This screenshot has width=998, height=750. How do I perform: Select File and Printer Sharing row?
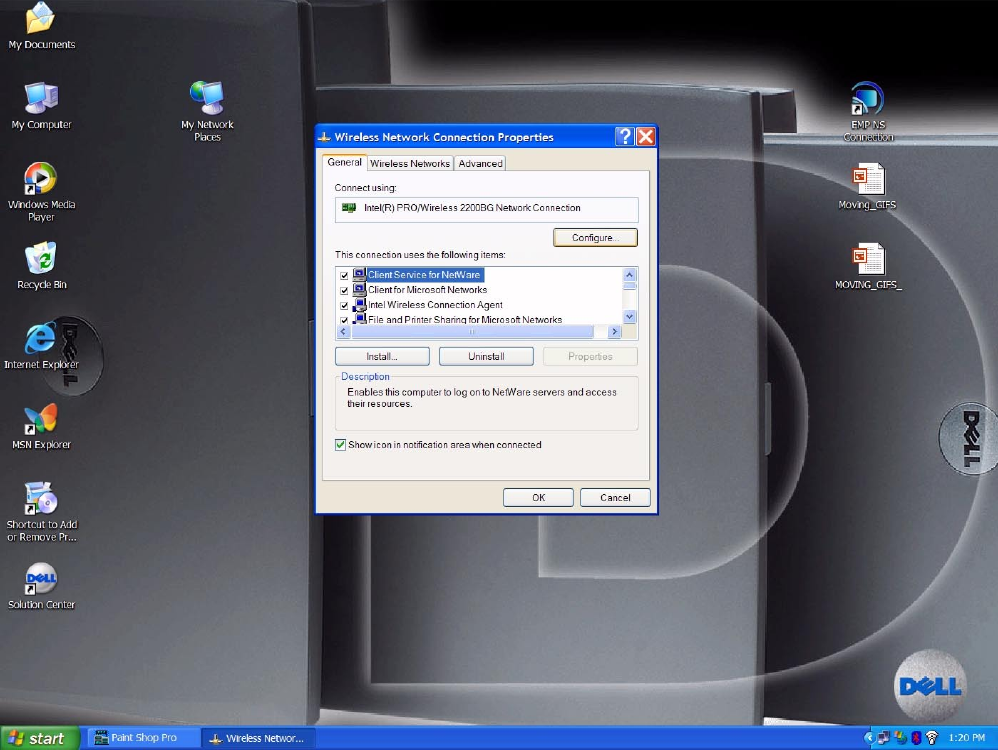(x=465, y=320)
